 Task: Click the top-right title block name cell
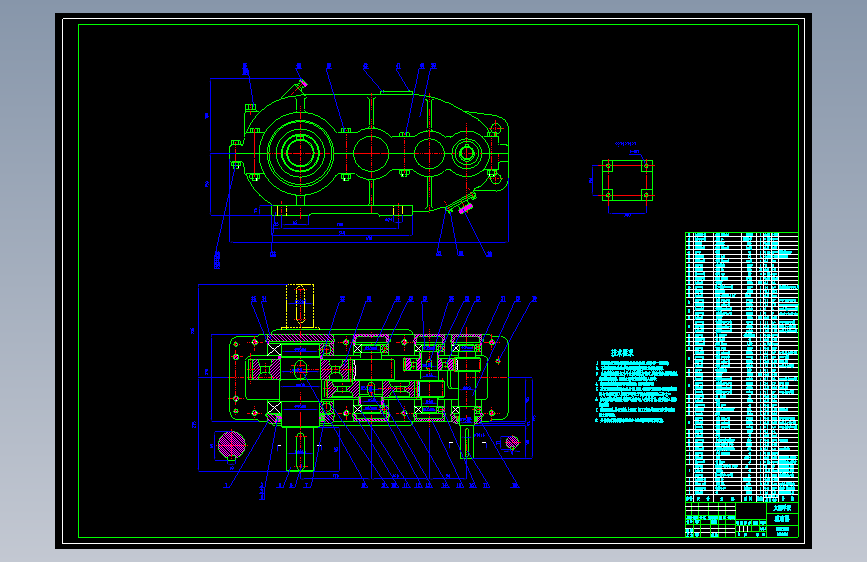click(782, 508)
